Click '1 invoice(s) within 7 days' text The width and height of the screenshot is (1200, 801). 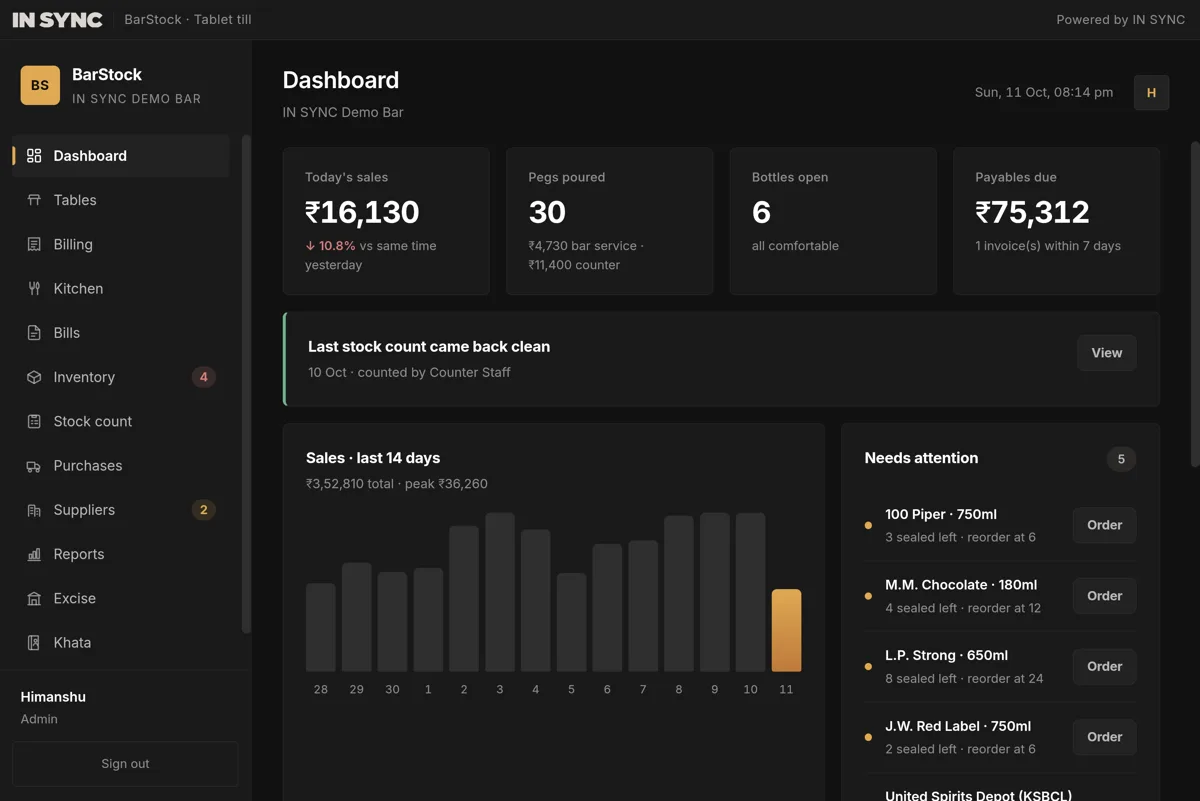pos(1048,246)
